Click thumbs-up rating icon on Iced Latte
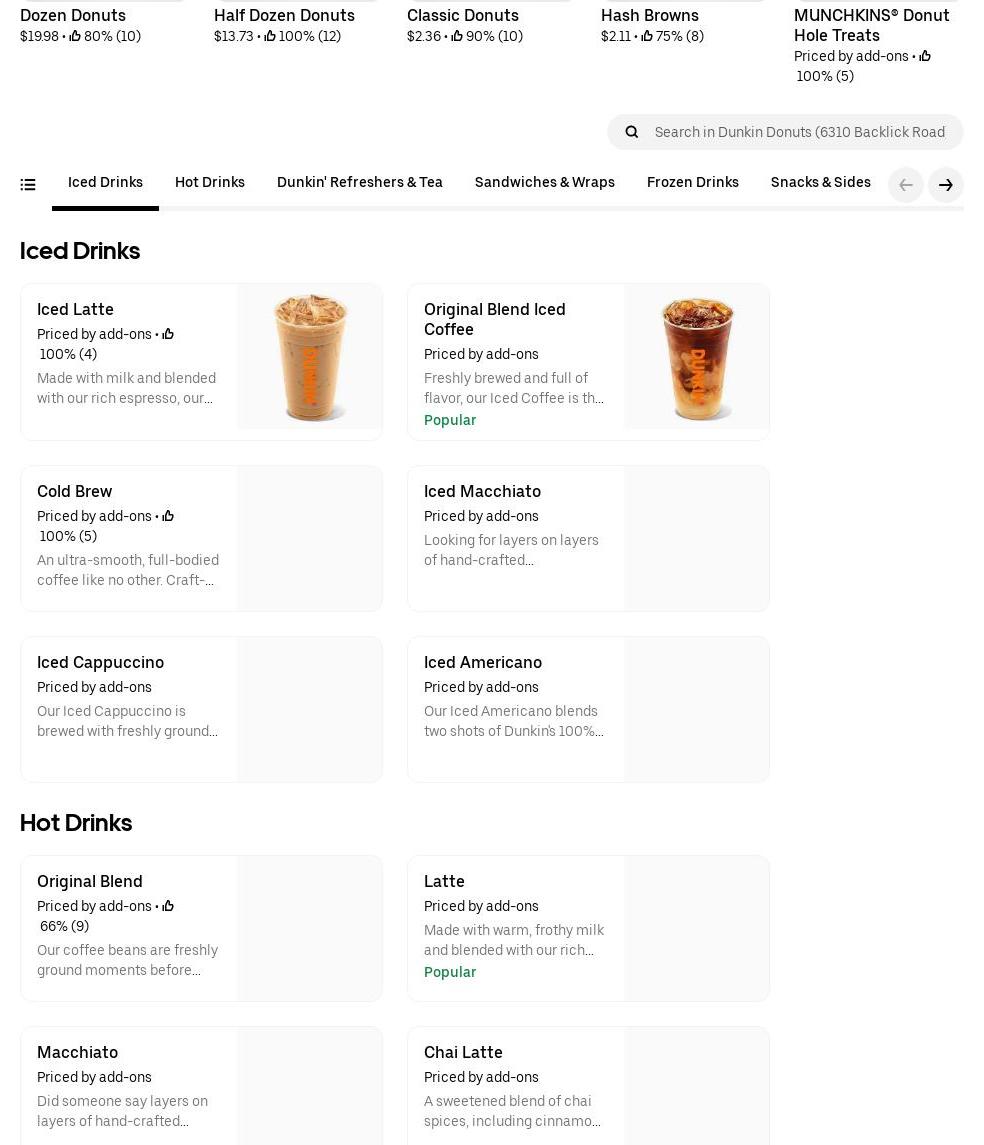The height and width of the screenshot is (1145, 984). click(x=168, y=335)
